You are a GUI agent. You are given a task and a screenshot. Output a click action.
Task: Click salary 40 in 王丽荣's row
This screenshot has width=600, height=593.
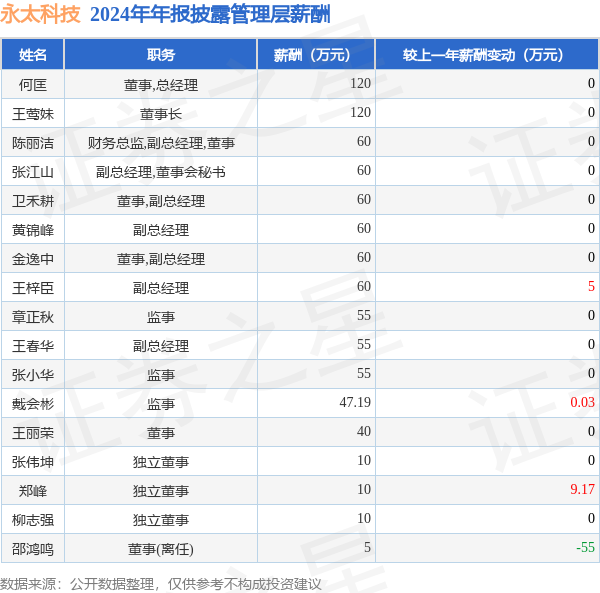point(364,431)
